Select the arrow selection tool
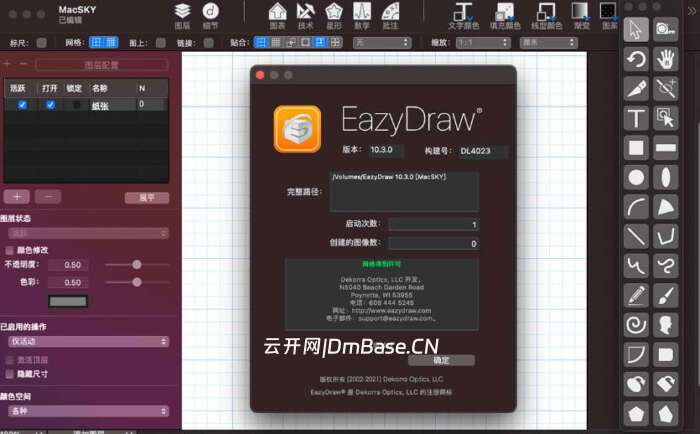The height and width of the screenshot is (434, 700). tap(636, 29)
